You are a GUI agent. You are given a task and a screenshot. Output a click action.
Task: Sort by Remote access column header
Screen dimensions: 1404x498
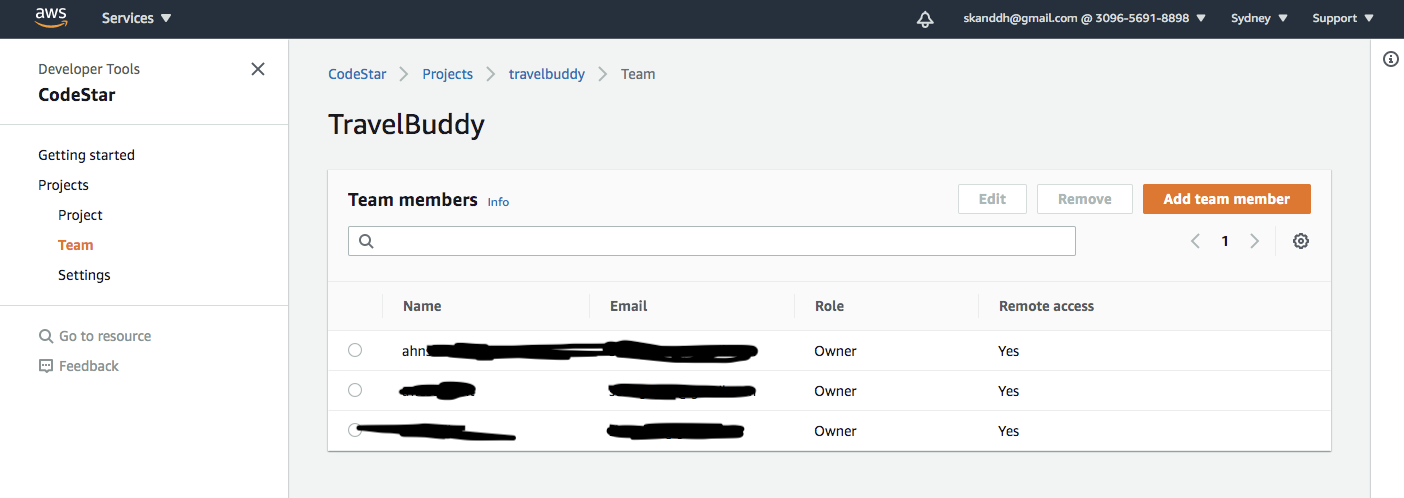point(1046,306)
